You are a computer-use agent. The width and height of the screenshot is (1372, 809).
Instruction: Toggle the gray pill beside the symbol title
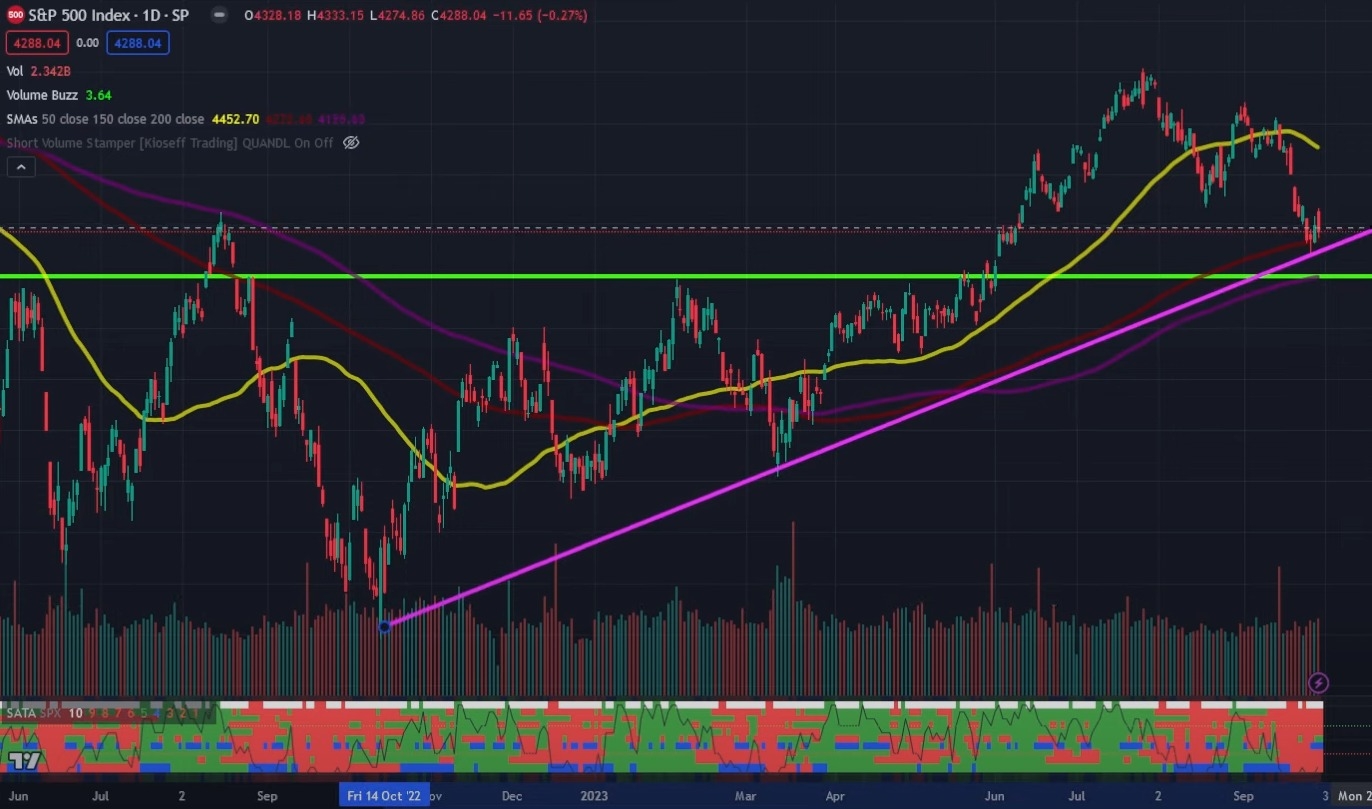(221, 16)
